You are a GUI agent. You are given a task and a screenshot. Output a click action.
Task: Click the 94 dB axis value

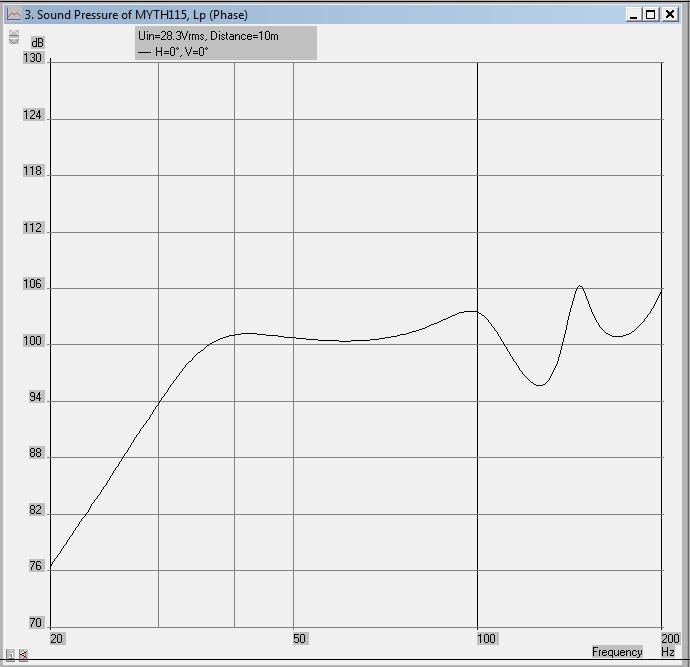(x=35, y=397)
